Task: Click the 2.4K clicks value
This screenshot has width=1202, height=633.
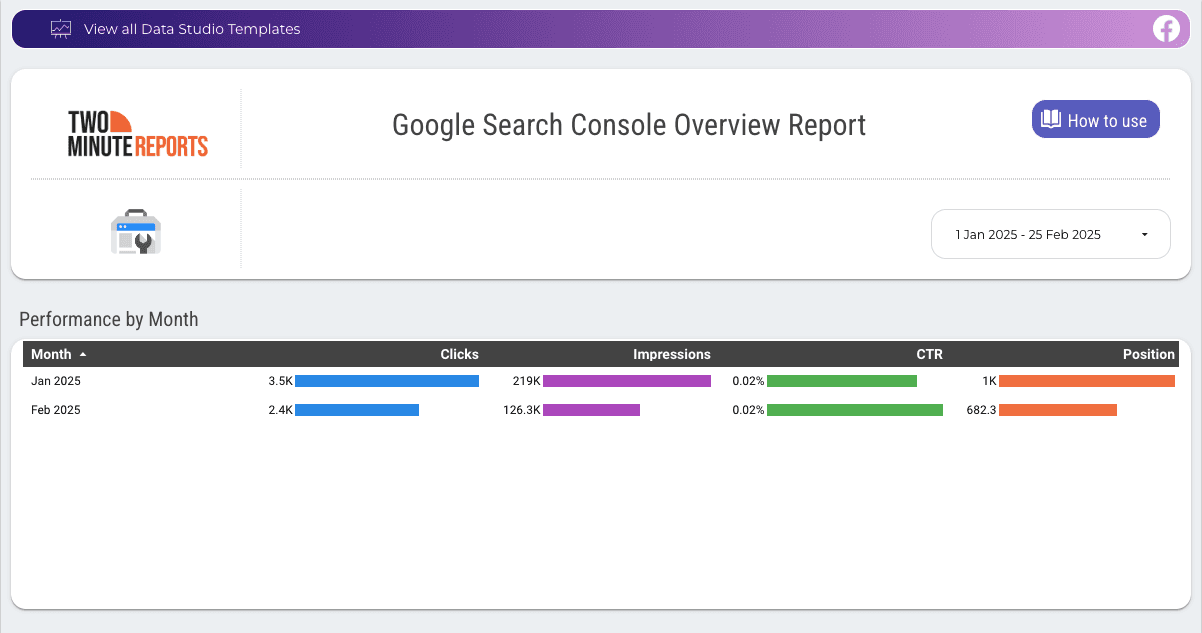Action: point(280,410)
